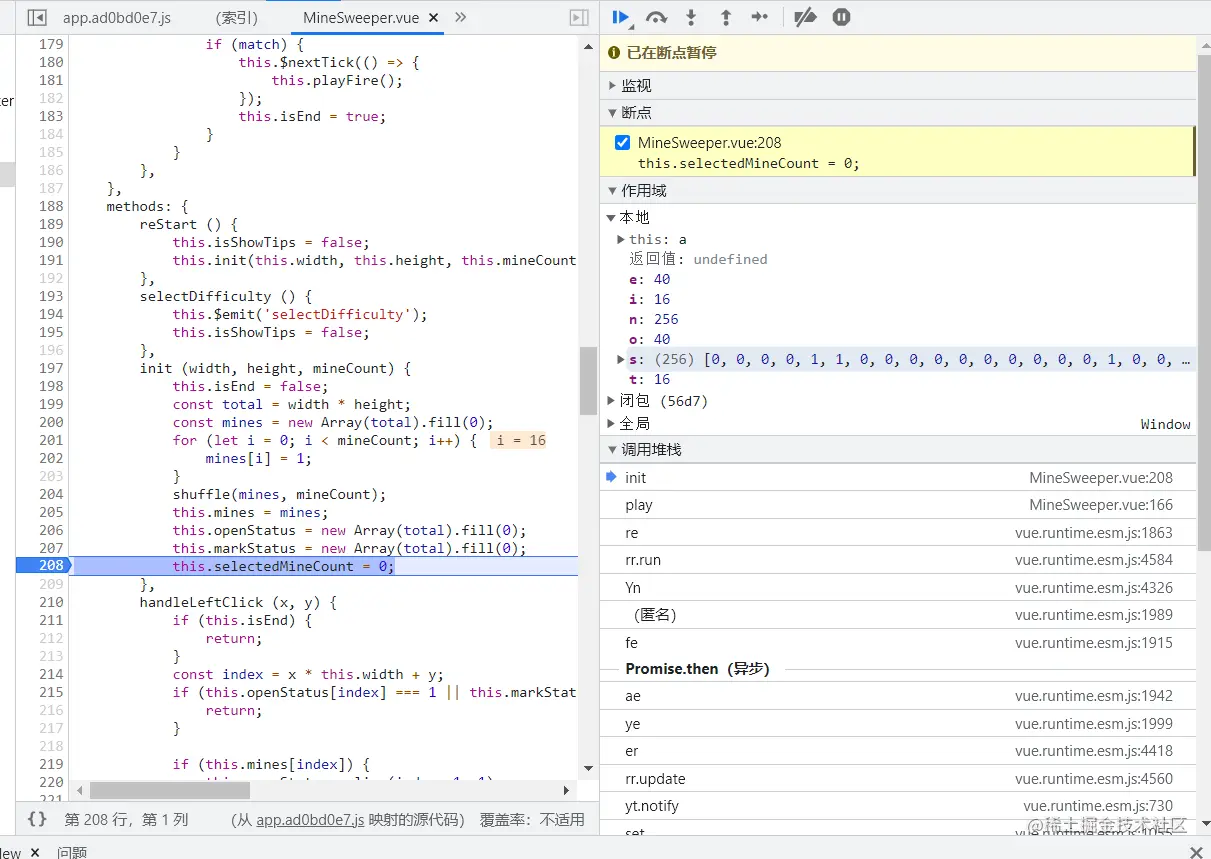Select the ye call stack frame
Viewport: 1211px width, 859px height.
pyautogui.click(x=898, y=724)
